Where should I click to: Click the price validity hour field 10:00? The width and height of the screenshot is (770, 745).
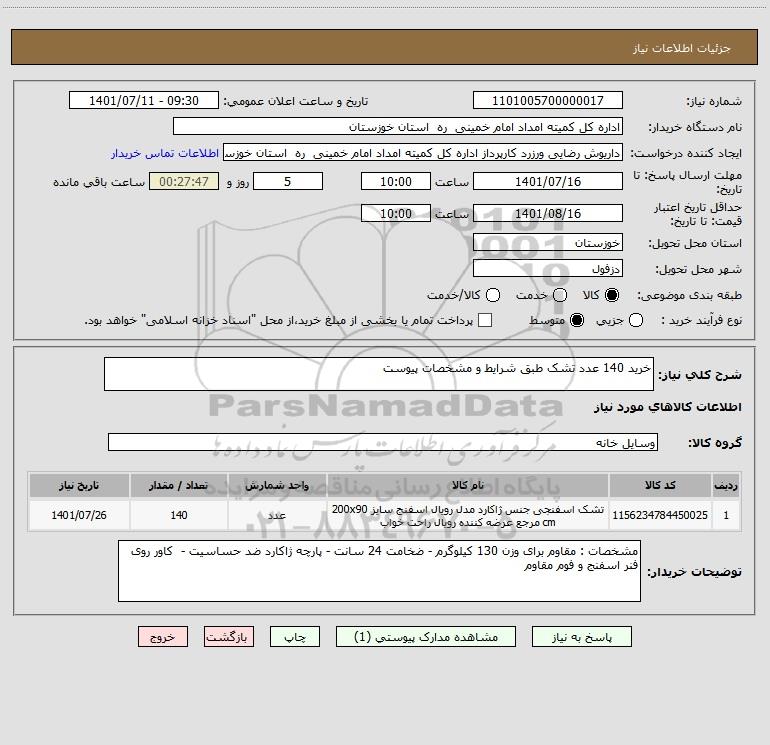(x=396, y=213)
